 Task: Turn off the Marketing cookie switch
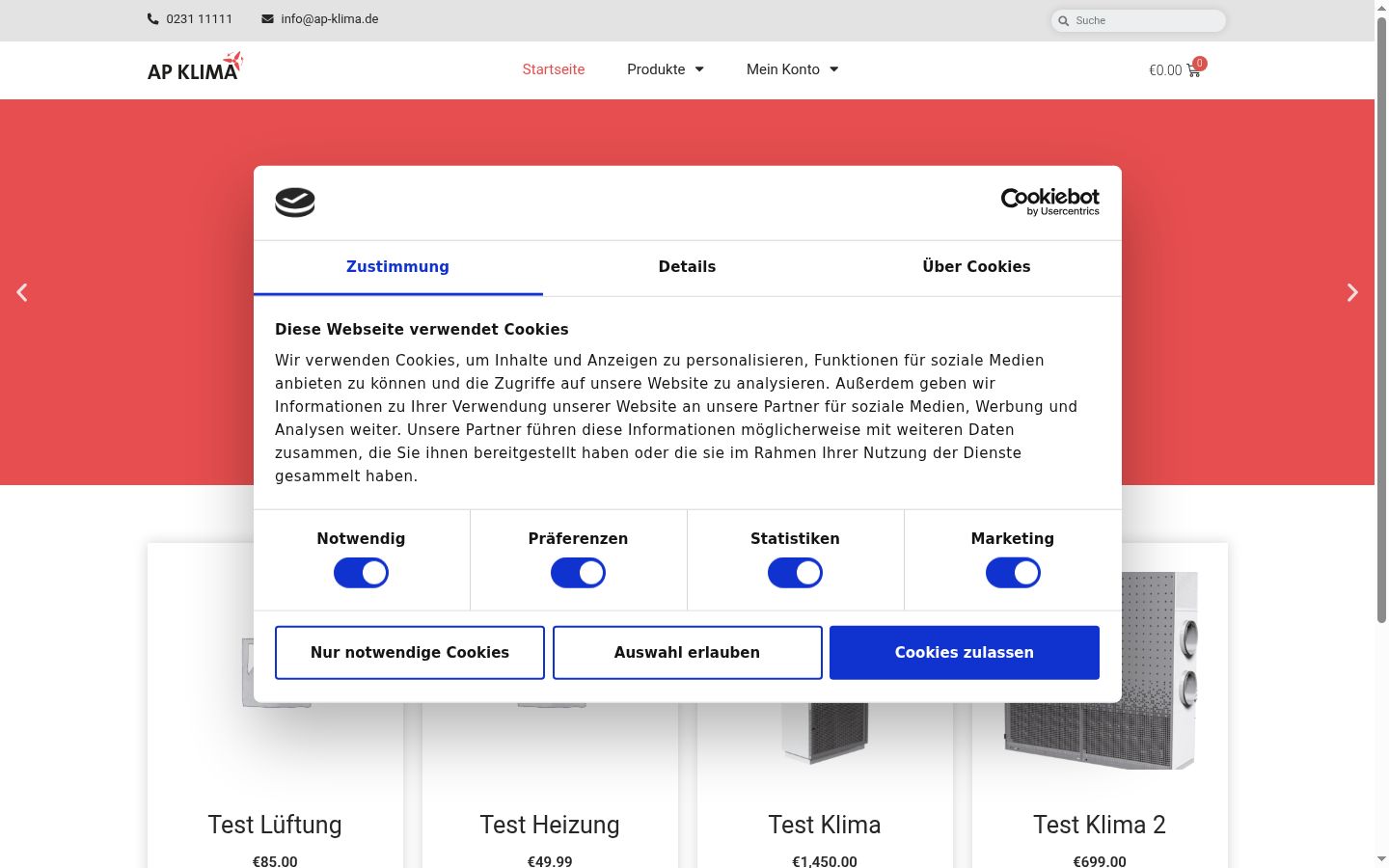click(1013, 573)
